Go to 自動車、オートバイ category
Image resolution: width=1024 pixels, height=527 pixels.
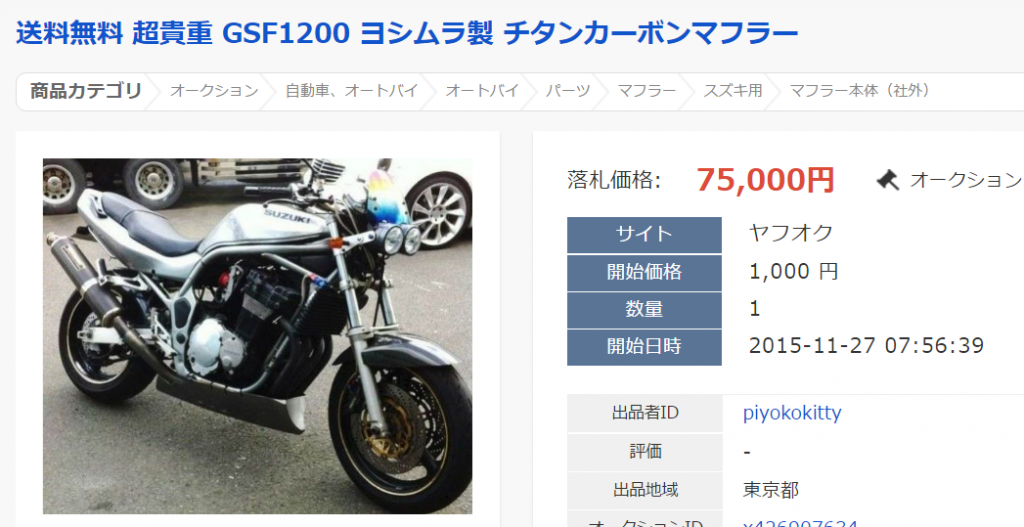point(352,91)
